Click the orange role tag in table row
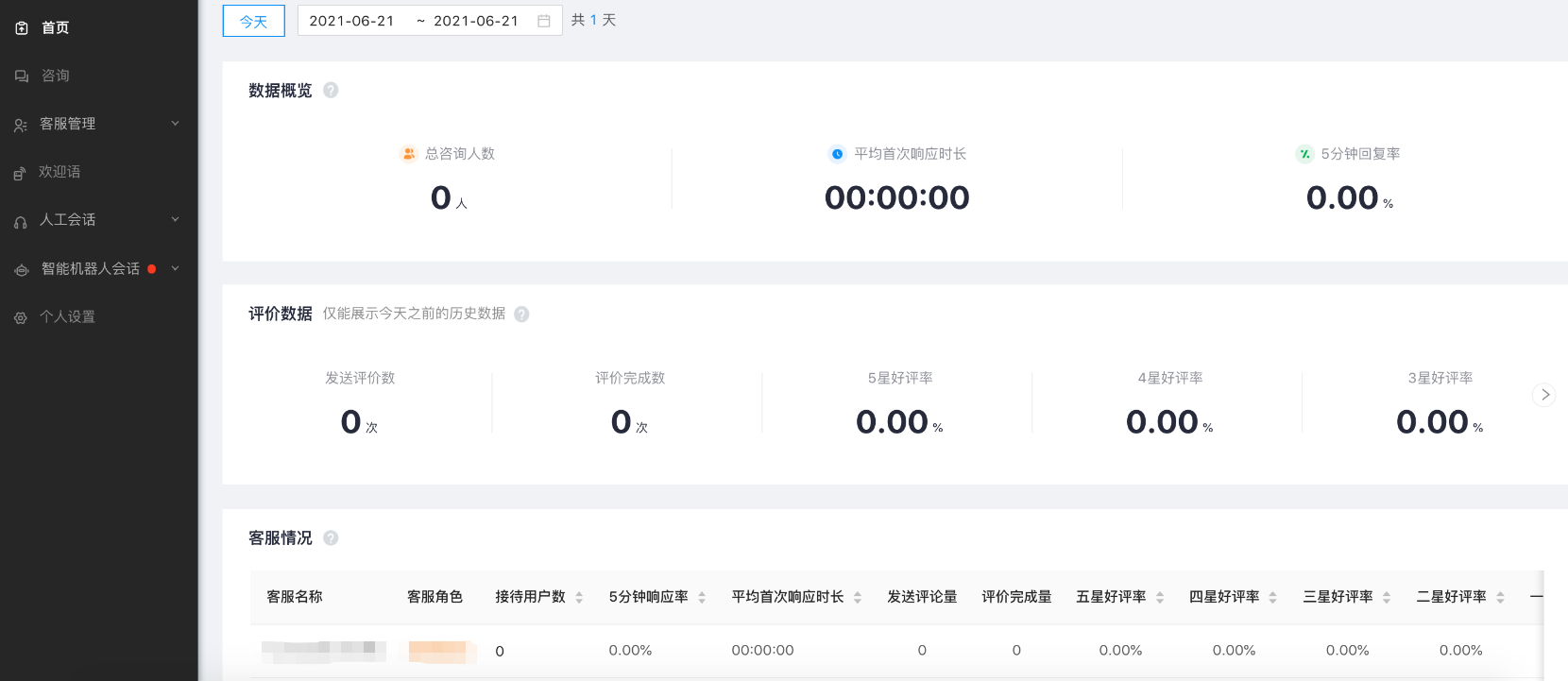Screen dimensions: 1568x681 pos(442,651)
